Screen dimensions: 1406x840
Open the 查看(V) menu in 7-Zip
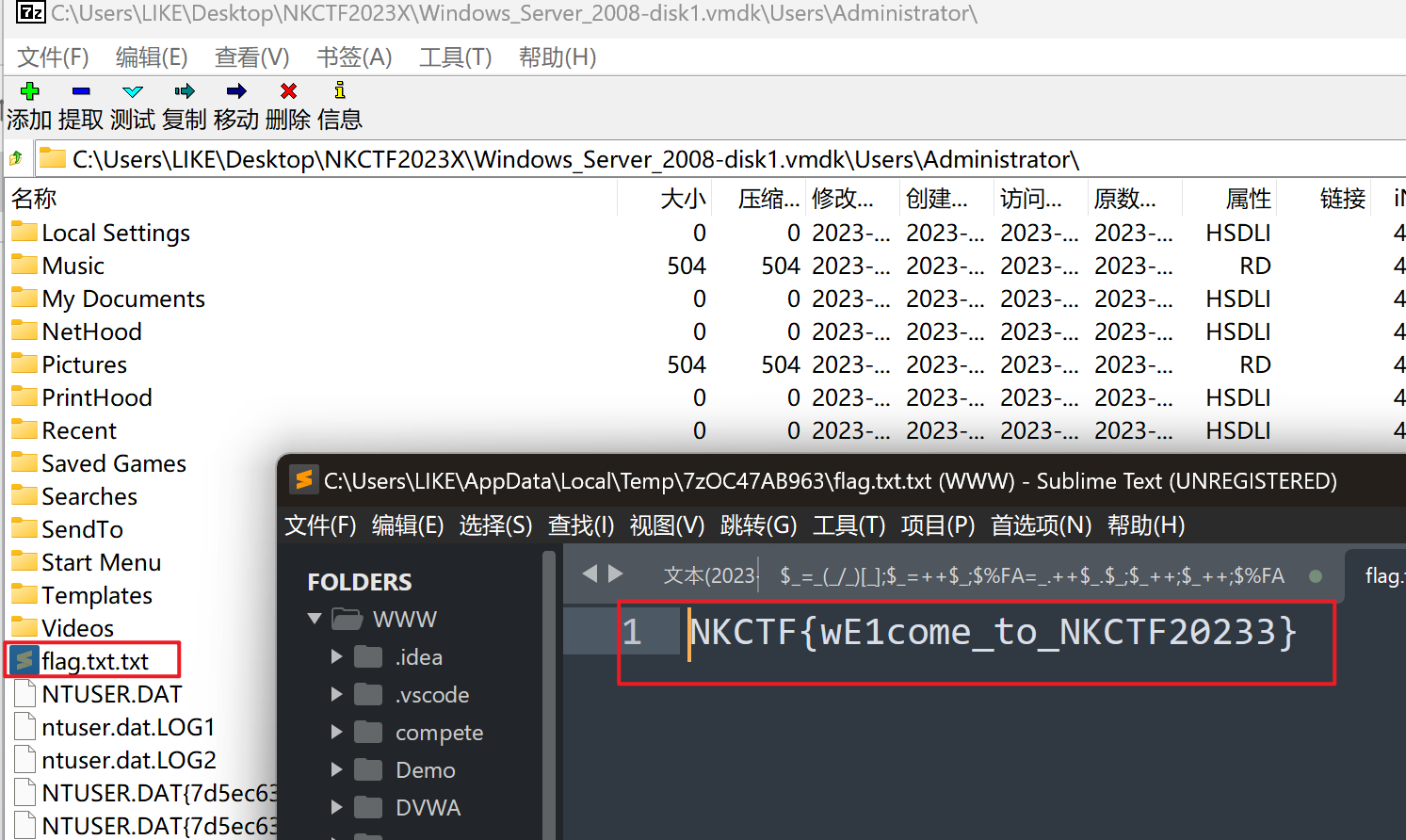click(252, 57)
